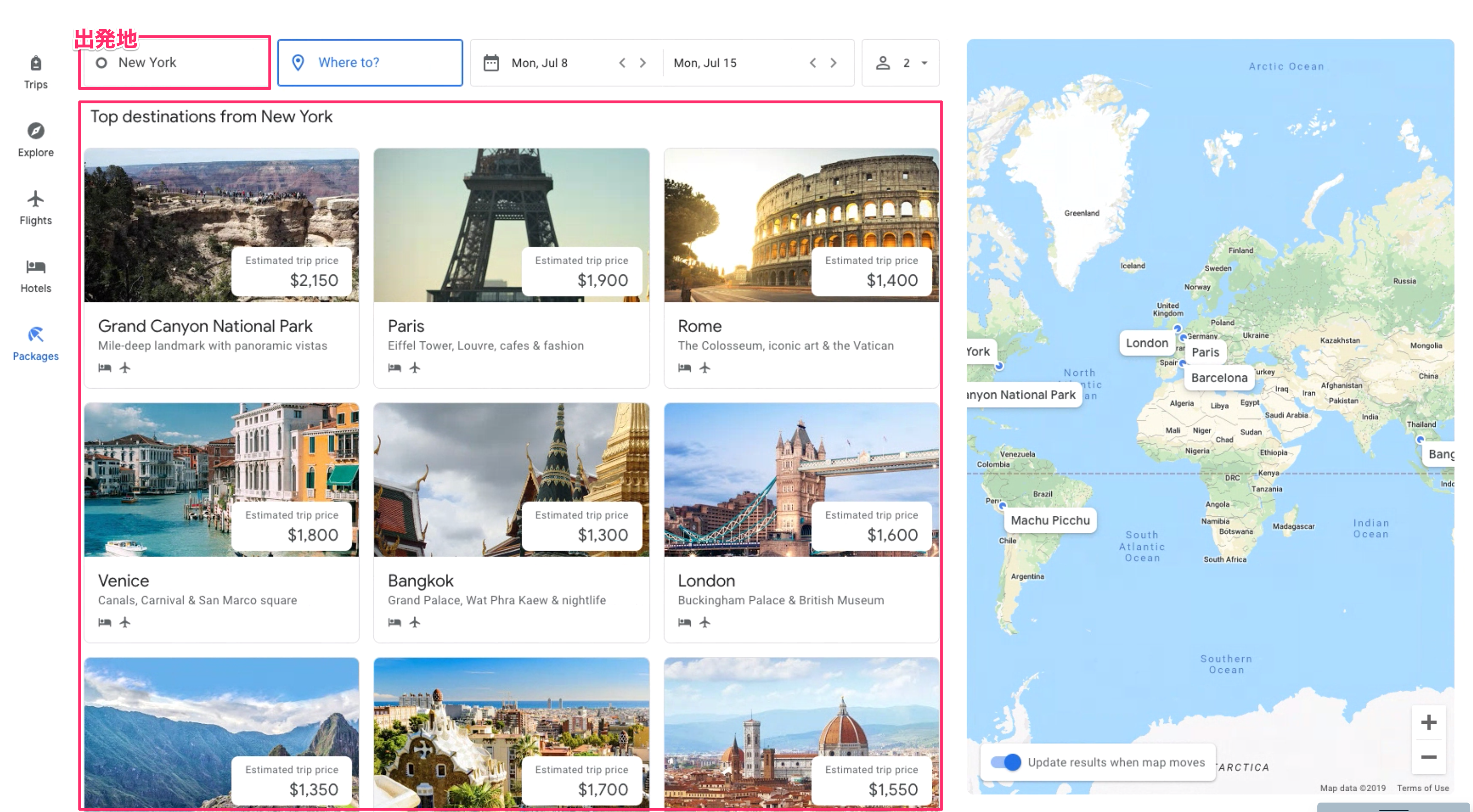
Task: Click hotel icon on London card
Action: [685, 623]
